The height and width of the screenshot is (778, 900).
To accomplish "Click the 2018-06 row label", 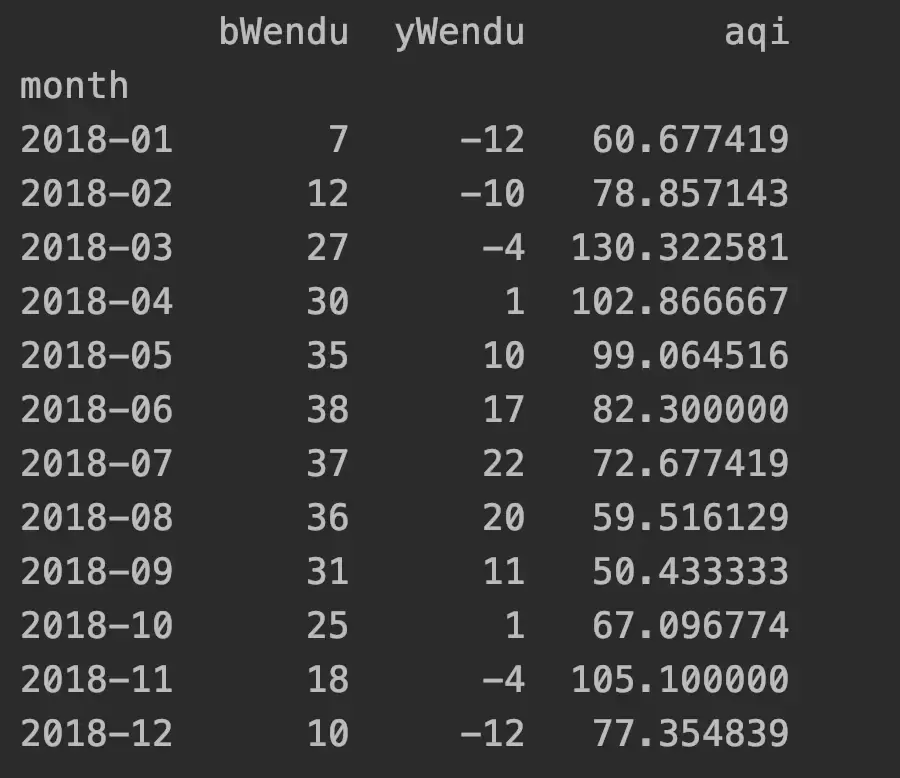I will [96, 410].
